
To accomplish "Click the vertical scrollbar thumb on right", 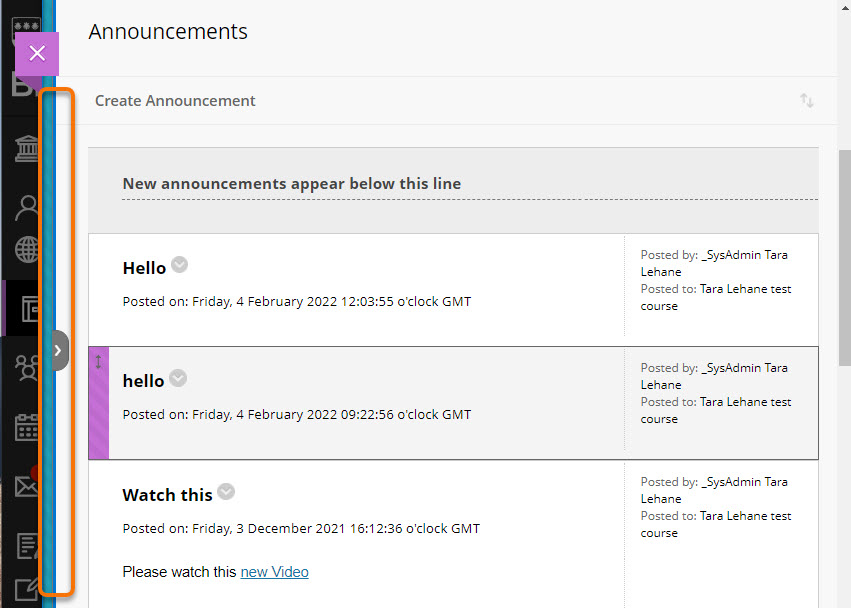I will [844, 258].
